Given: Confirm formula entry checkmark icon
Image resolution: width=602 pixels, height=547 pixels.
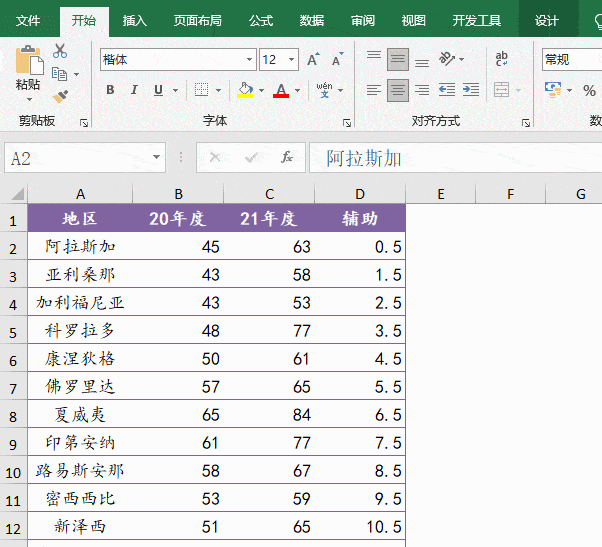Looking at the screenshot, I should 251,157.
